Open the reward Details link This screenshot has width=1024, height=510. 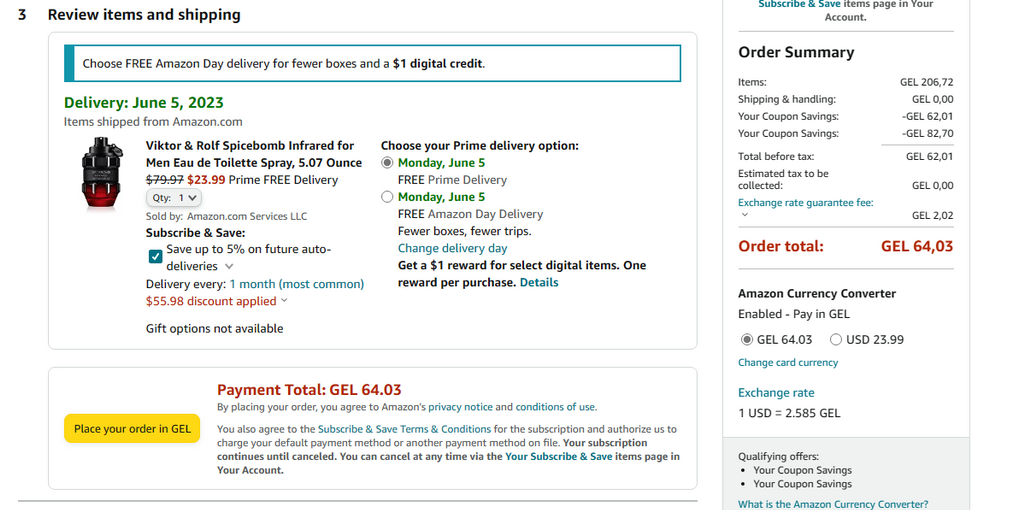pyautogui.click(x=539, y=283)
